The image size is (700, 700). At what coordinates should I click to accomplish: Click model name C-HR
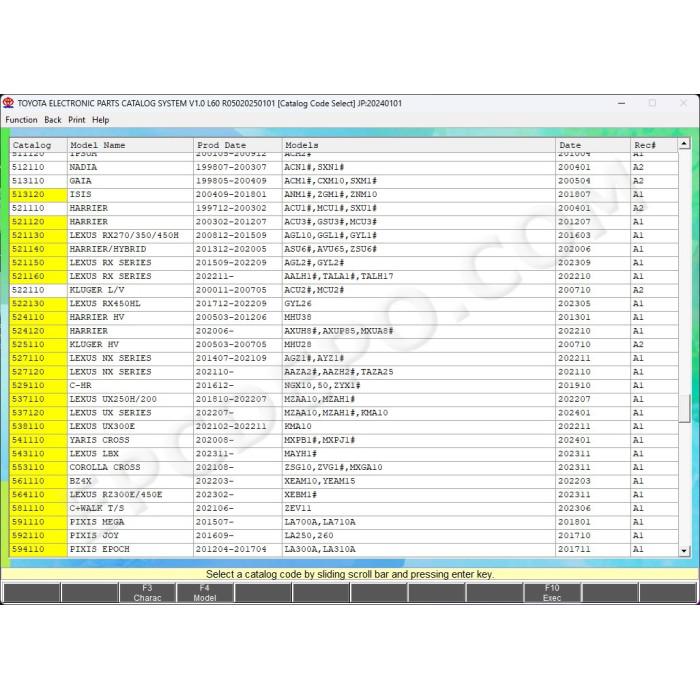pyautogui.click(x=80, y=385)
